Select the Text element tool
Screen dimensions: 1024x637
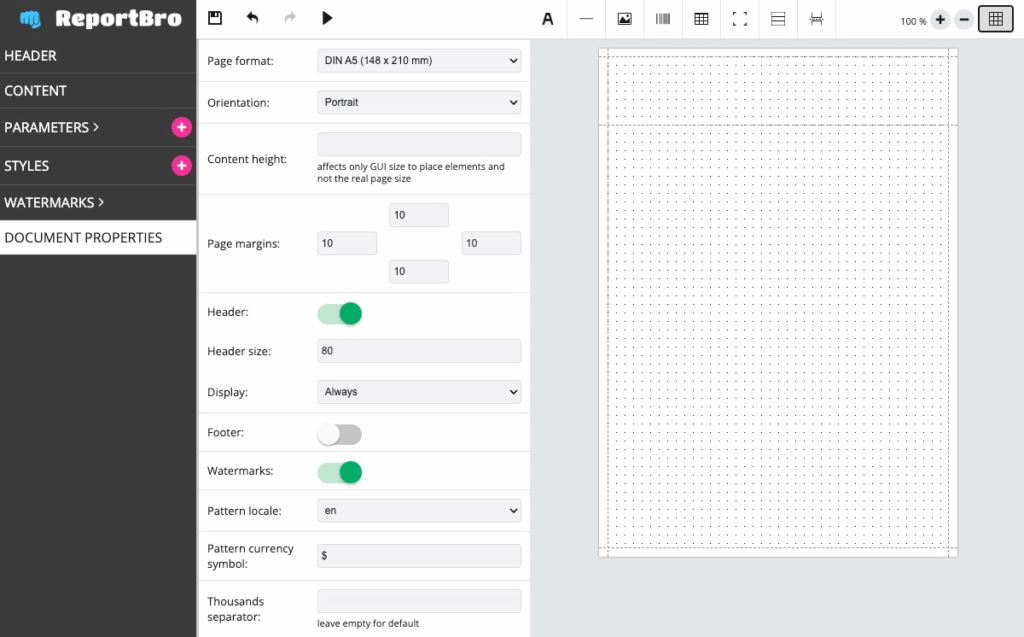[x=547, y=19]
